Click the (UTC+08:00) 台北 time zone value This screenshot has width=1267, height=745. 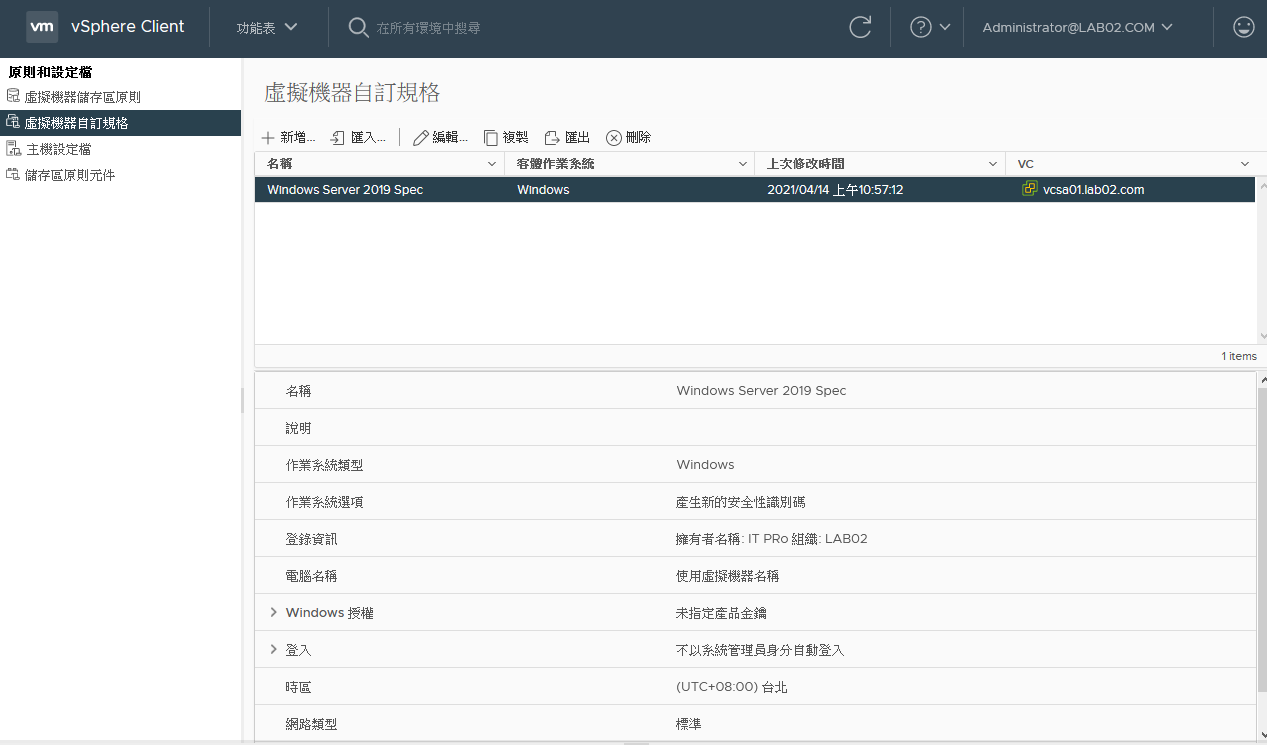pyautogui.click(x=732, y=687)
